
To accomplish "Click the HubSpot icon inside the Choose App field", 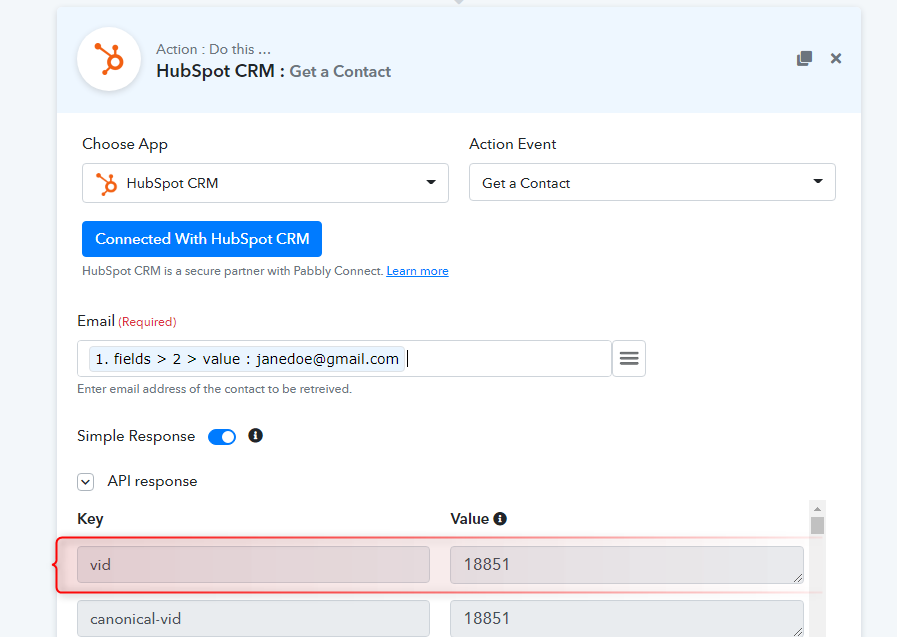I will point(106,184).
